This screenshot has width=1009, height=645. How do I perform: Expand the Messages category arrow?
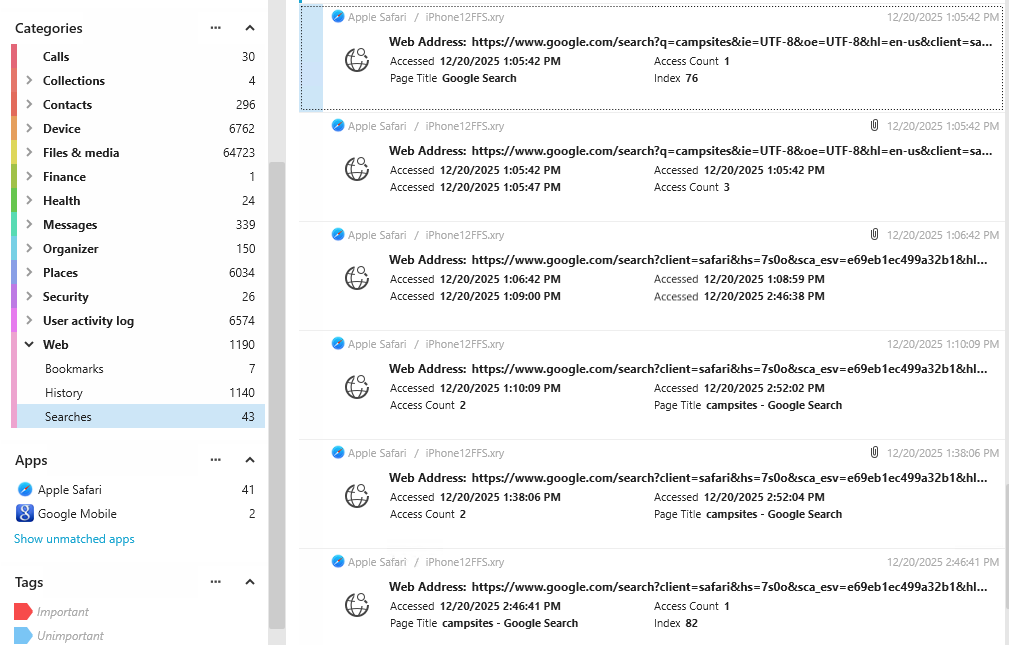pos(29,224)
